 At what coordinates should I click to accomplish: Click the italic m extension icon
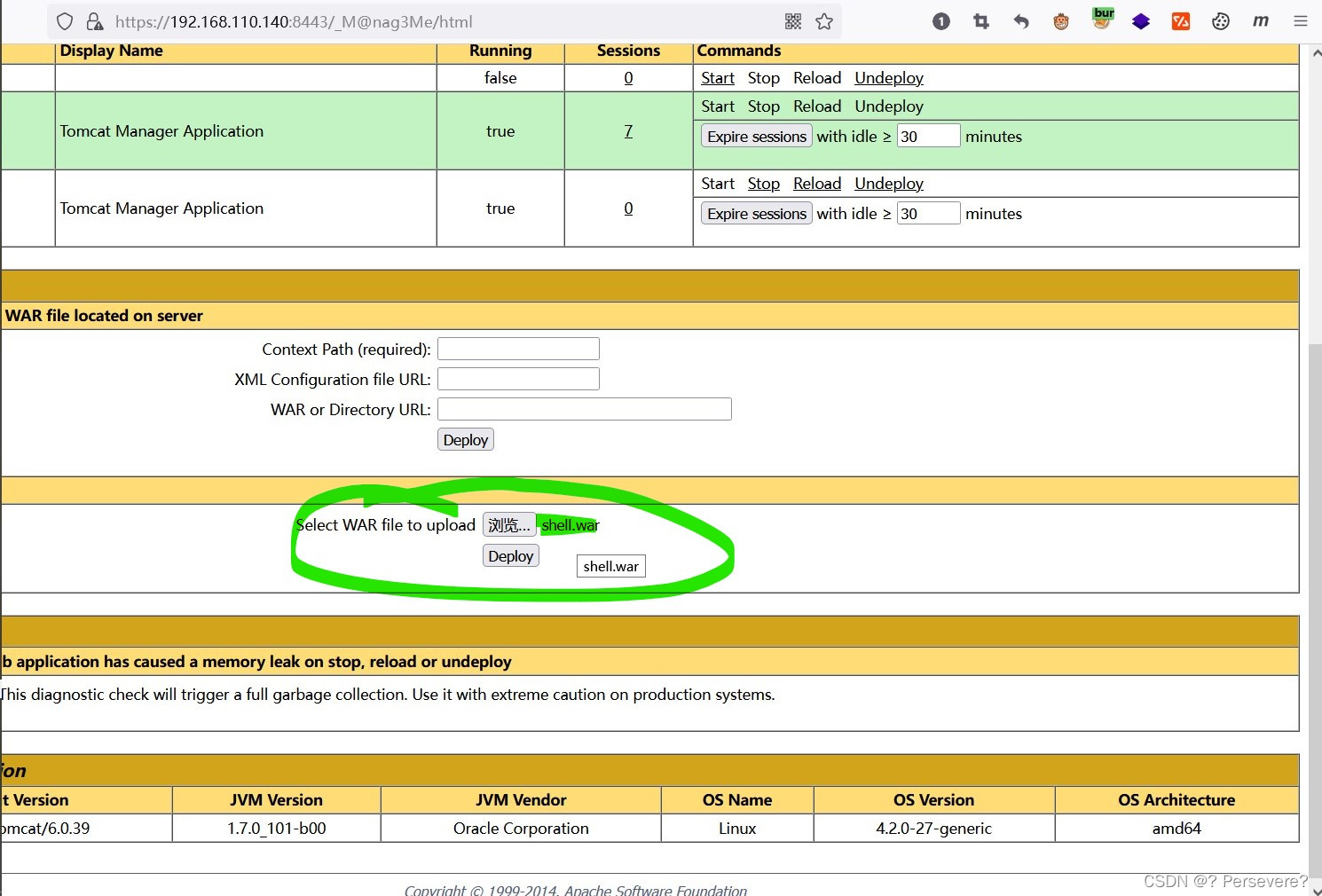(1261, 21)
